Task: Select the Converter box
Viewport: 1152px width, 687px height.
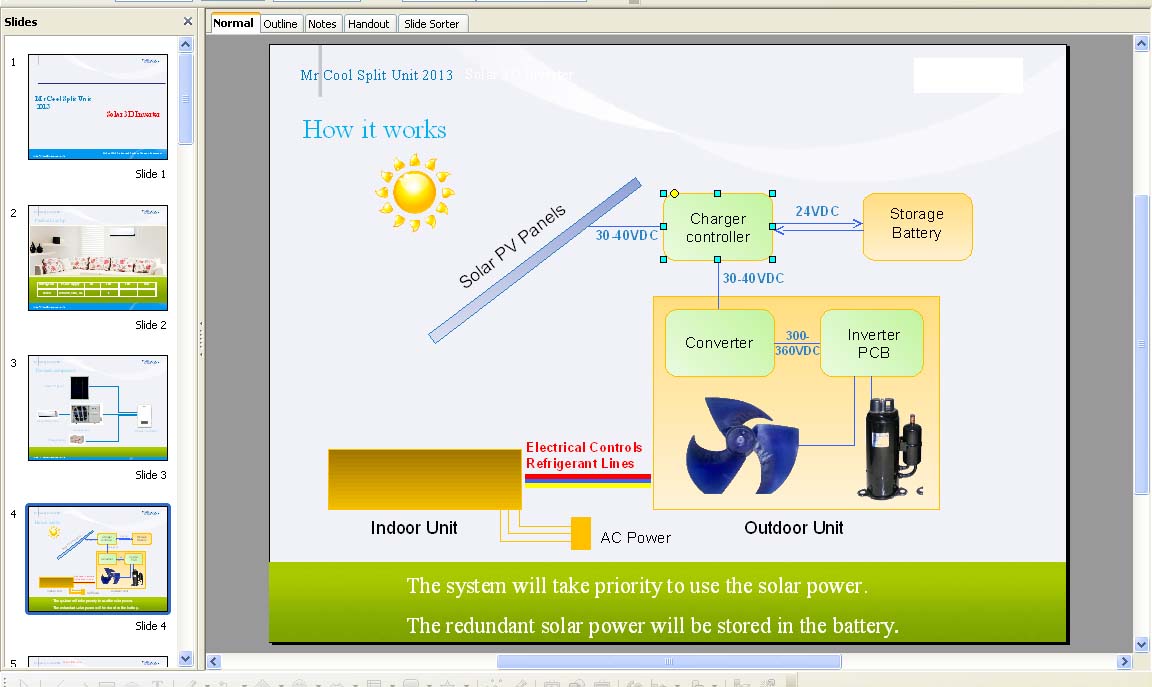Action: (719, 343)
